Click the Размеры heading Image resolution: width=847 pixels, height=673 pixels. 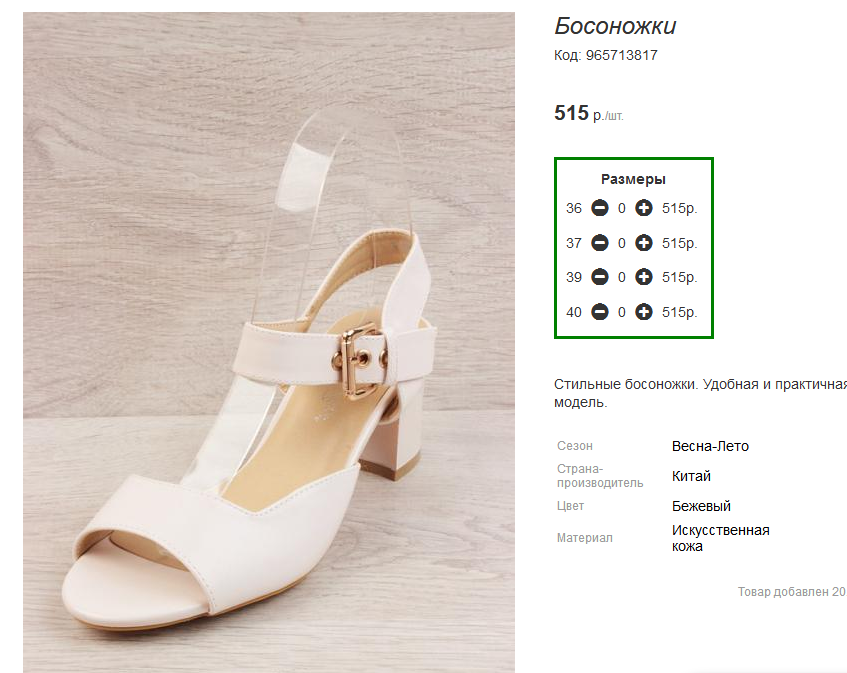(633, 179)
